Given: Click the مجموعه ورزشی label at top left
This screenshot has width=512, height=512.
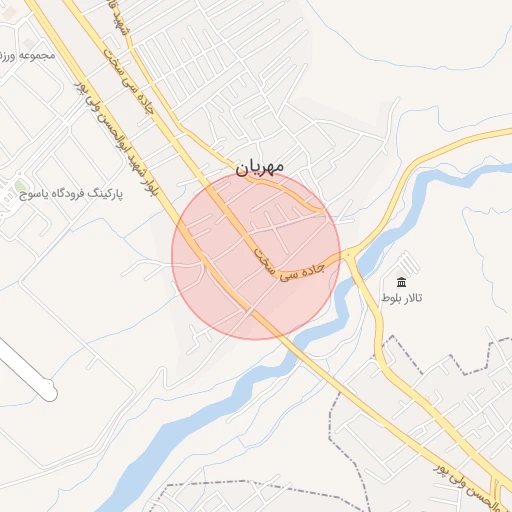Looking at the screenshot, I should point(27,55).
